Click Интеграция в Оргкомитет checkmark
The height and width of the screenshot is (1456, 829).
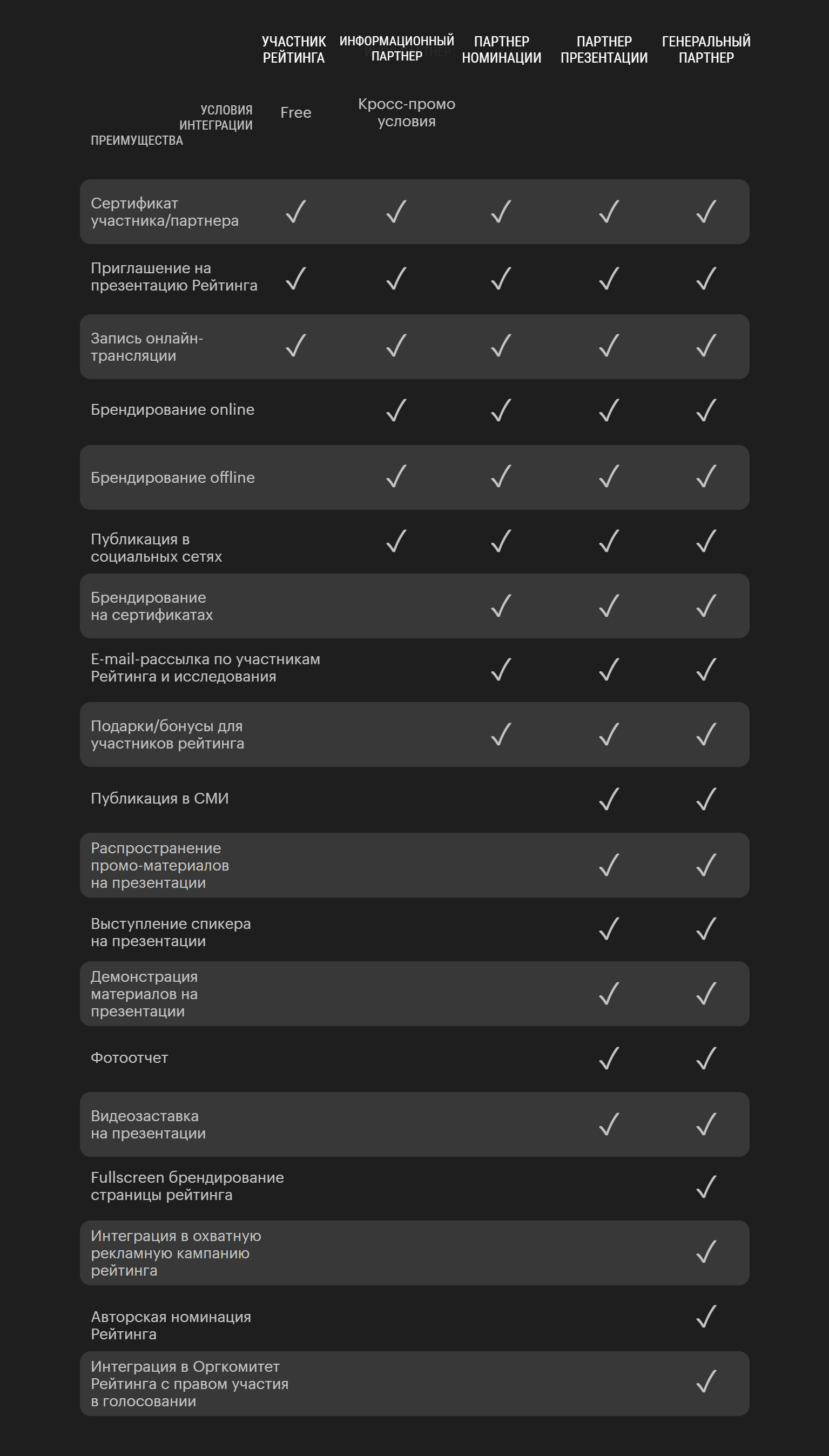coord(706,1381)
